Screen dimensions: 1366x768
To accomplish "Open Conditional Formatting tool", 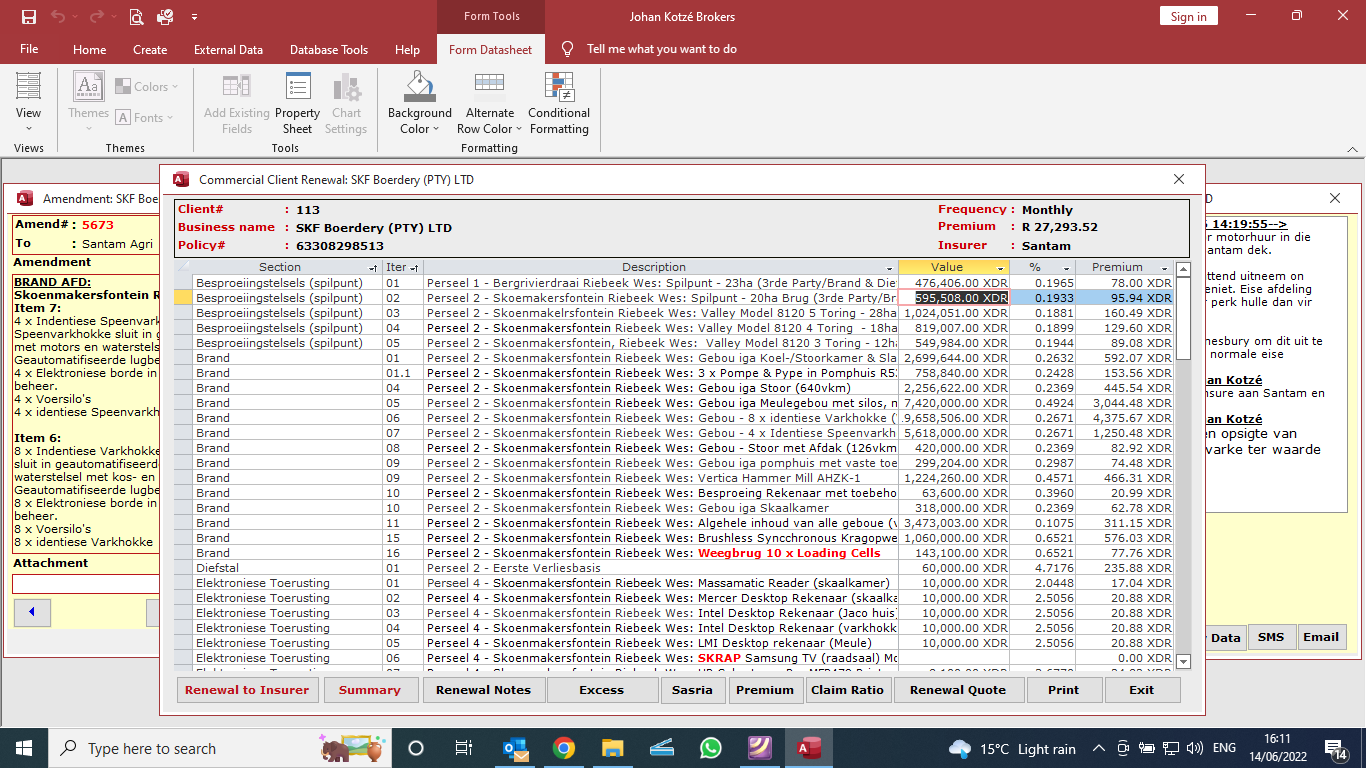I will [559, 104].
